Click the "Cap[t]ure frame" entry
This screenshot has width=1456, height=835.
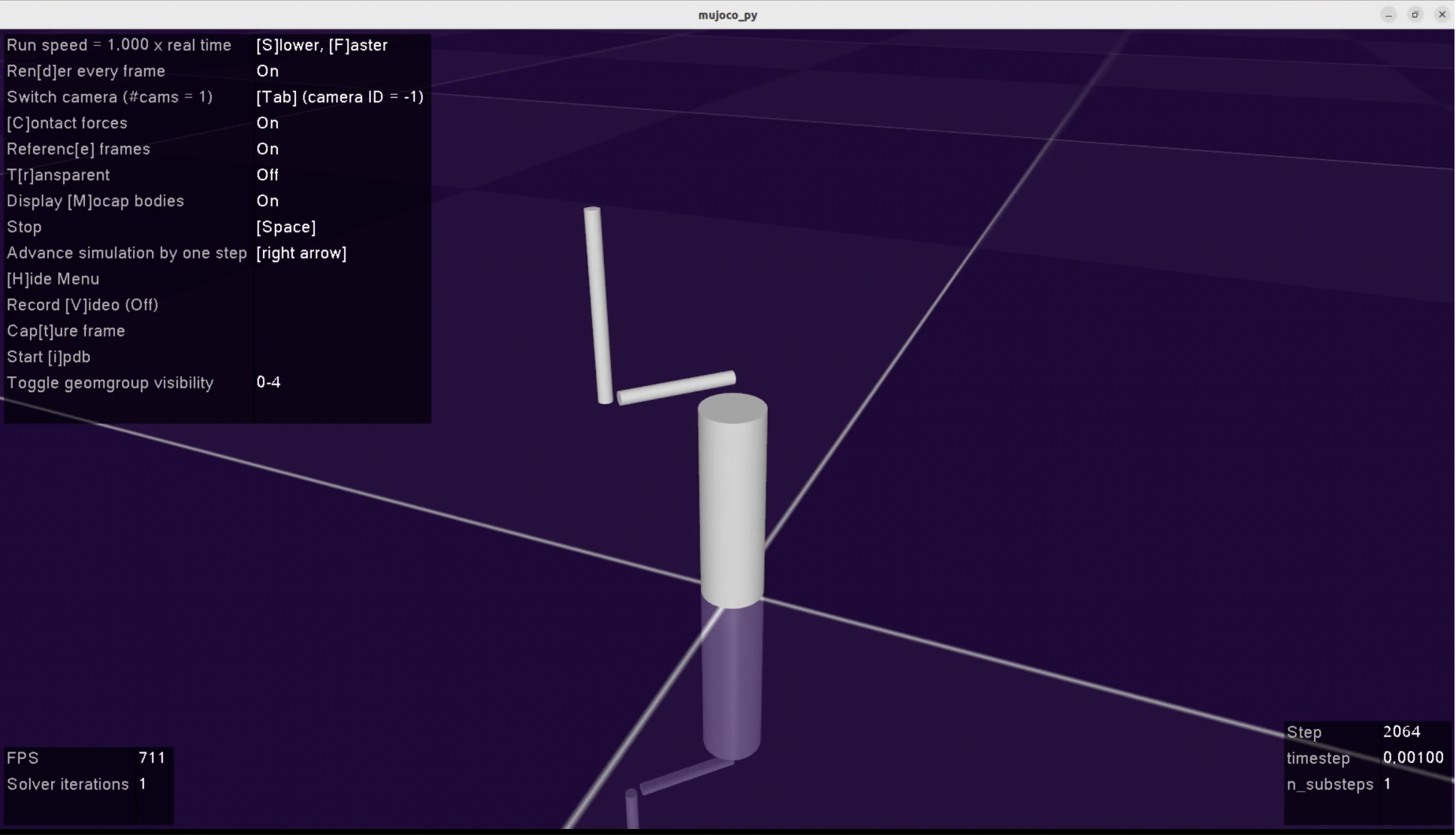(66, 331)
